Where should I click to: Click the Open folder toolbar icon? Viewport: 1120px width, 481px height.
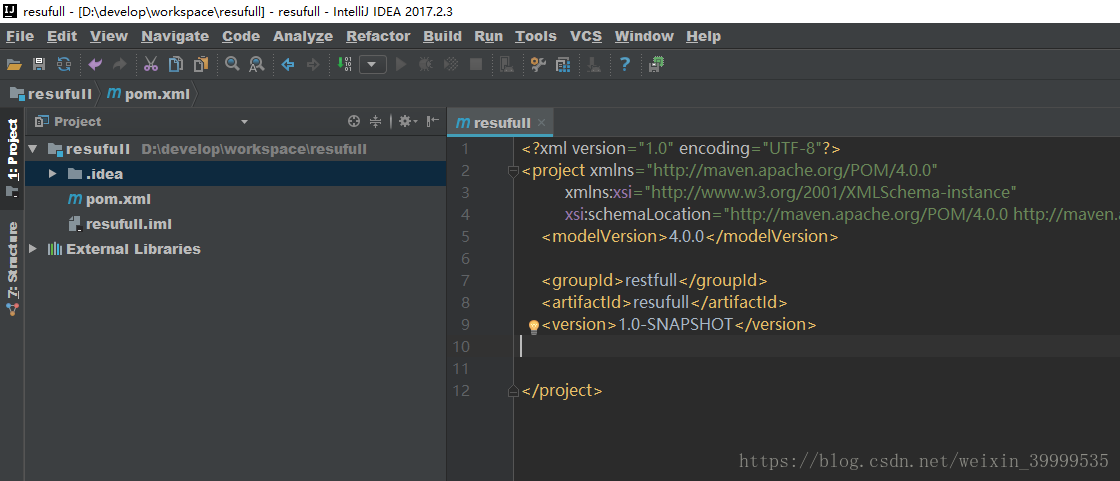[14, 65]
